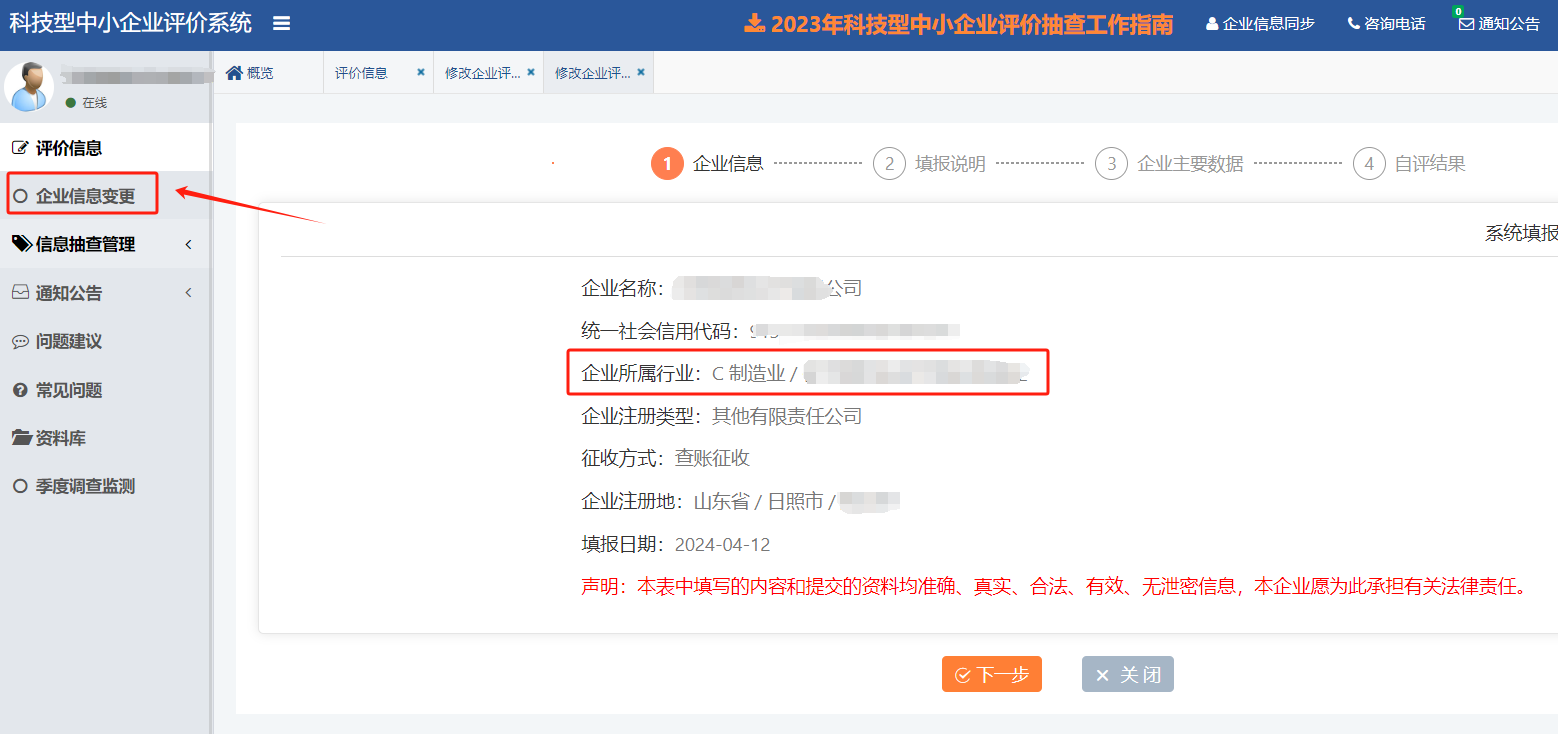The width and height of the screenshot is (1558, 734).
Task: Click step 3 企业主要数据 circle
Action: point(1110,164)
